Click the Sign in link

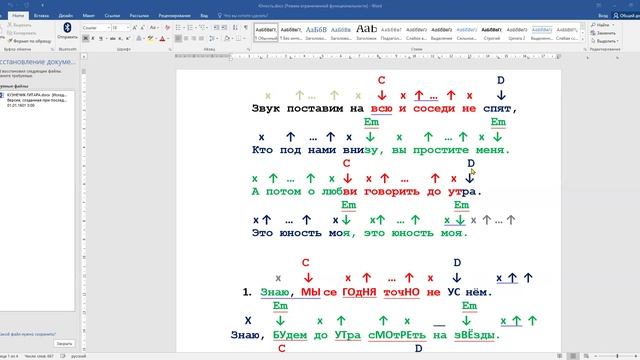click(x=603, y=16)
